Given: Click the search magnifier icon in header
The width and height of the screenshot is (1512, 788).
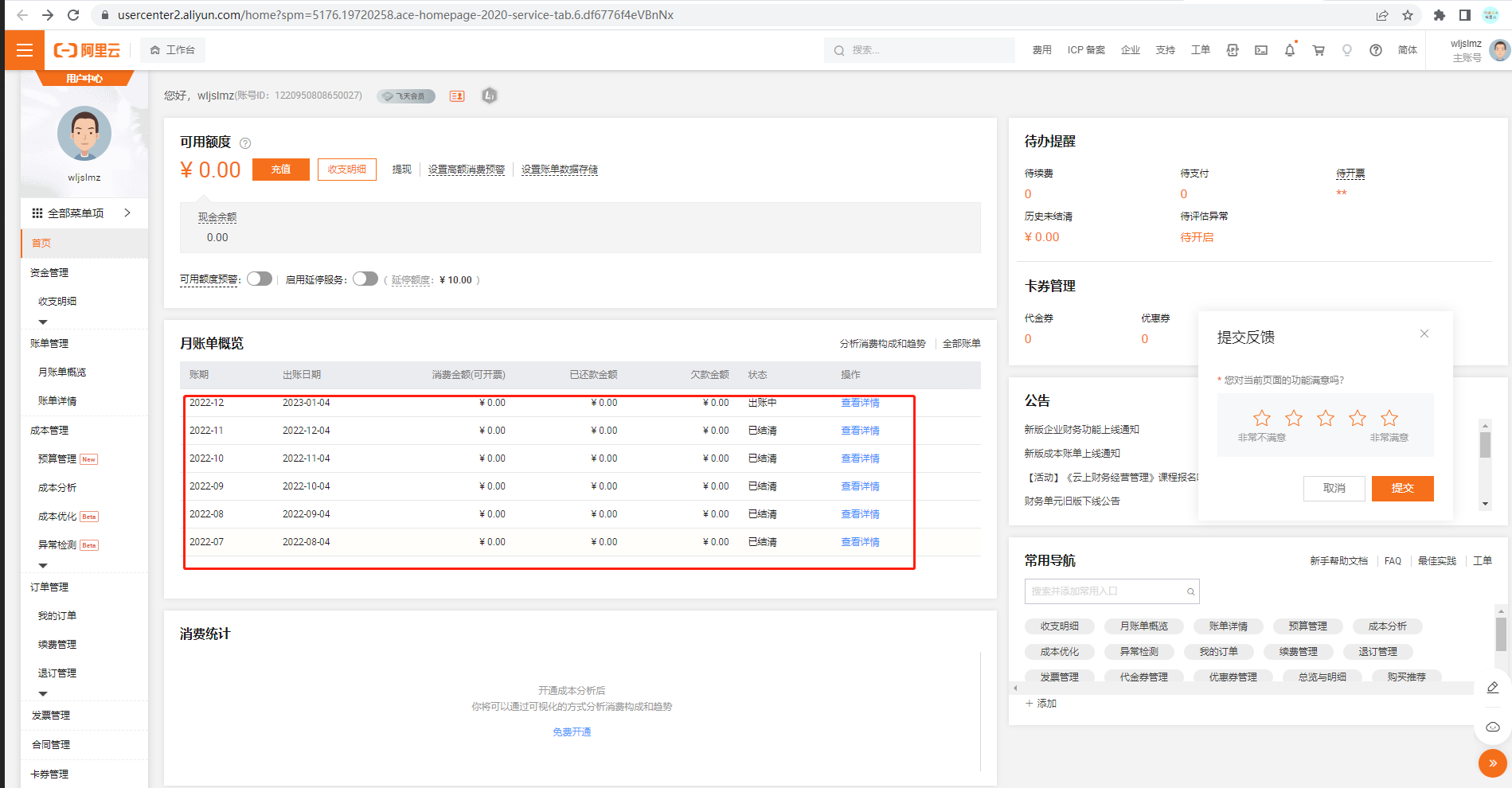Looking at the screenshot, I should 839,50.
